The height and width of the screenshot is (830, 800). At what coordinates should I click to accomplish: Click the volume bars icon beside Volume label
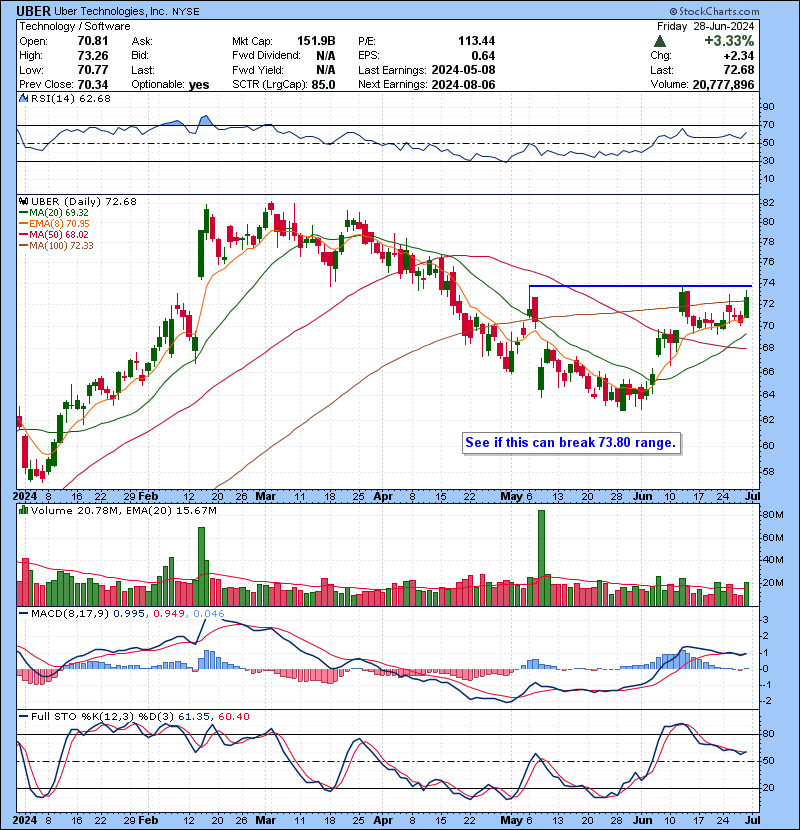click(x=23, y=510)
